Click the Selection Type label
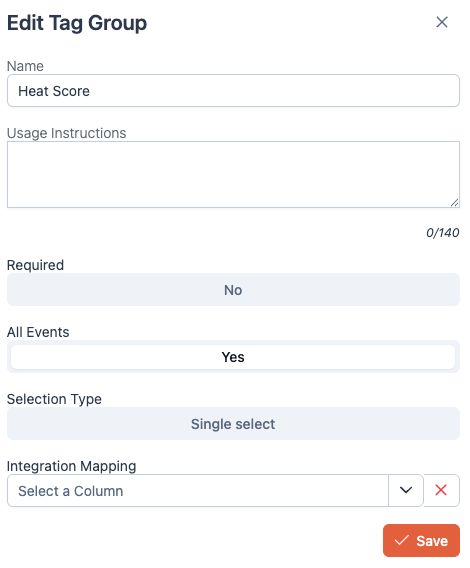Image resolution: width=470 pixels, height=568 pixels. [54, 399]
